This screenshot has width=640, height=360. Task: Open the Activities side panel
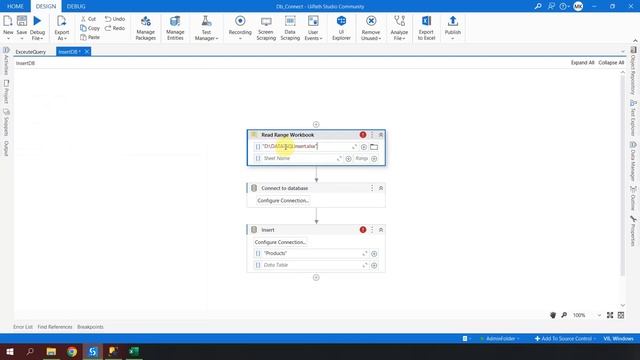tap(6, 61)
